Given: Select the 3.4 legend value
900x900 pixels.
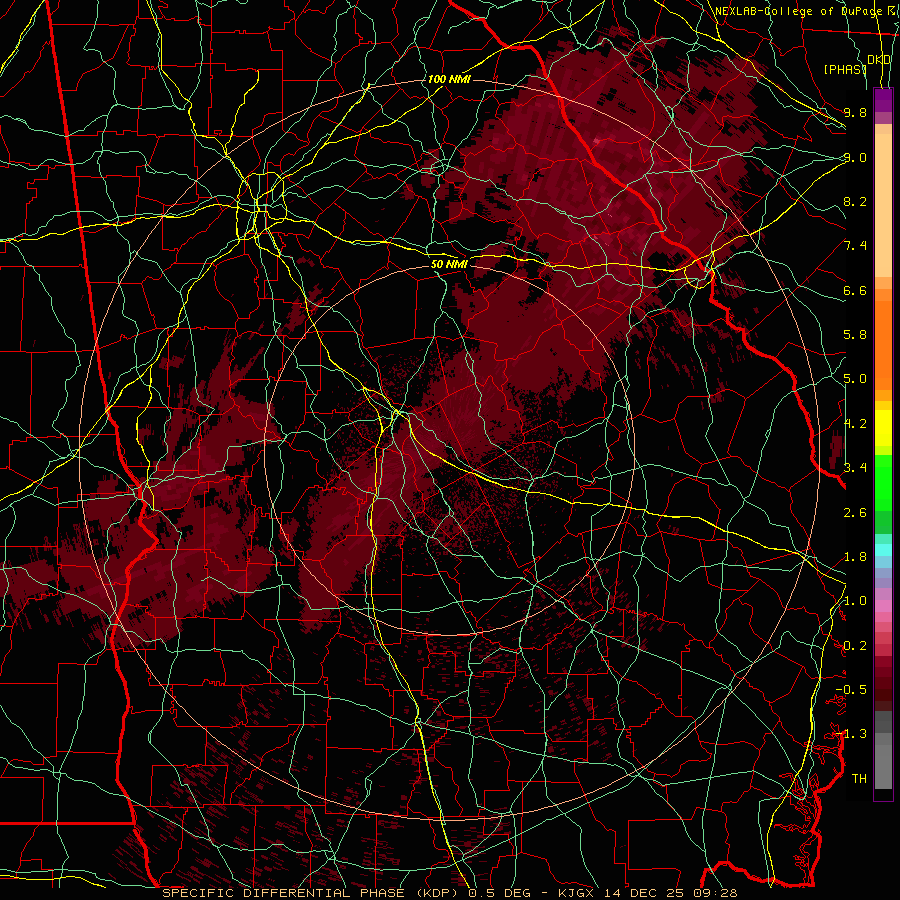Looking at the screenshot, I should tap(855, 468).
